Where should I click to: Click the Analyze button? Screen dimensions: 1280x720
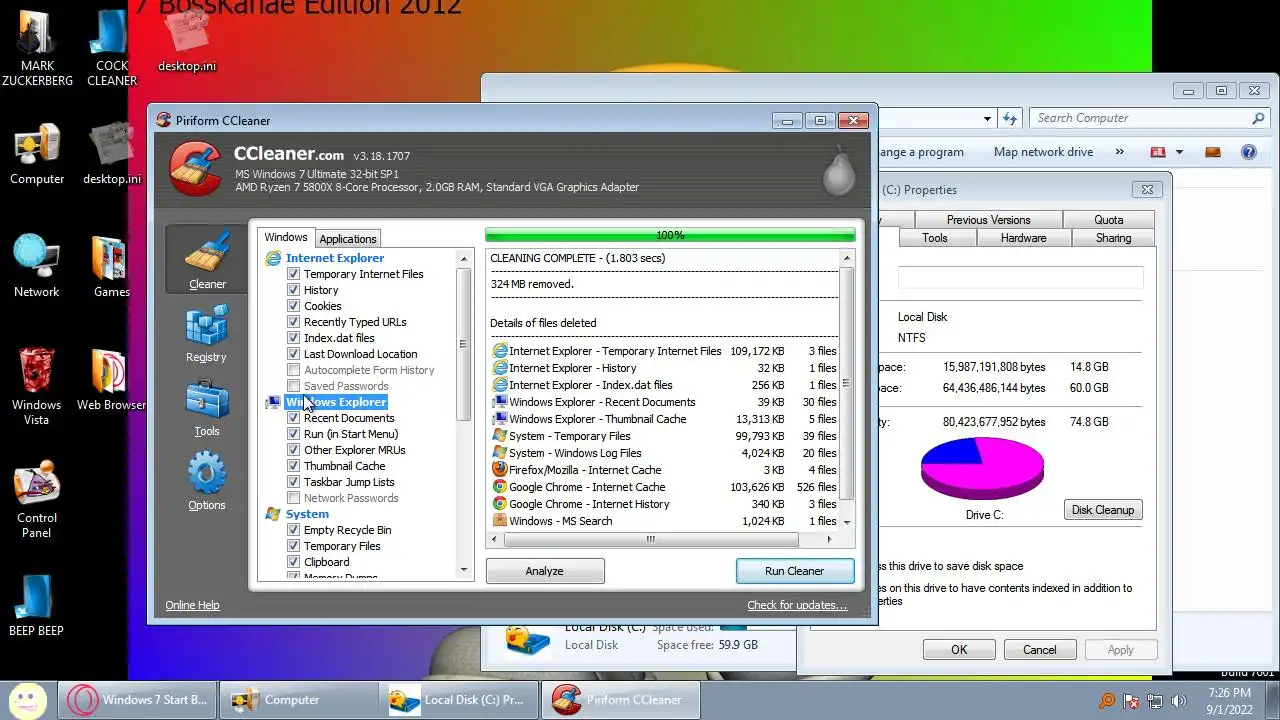[x=545, y=571]
